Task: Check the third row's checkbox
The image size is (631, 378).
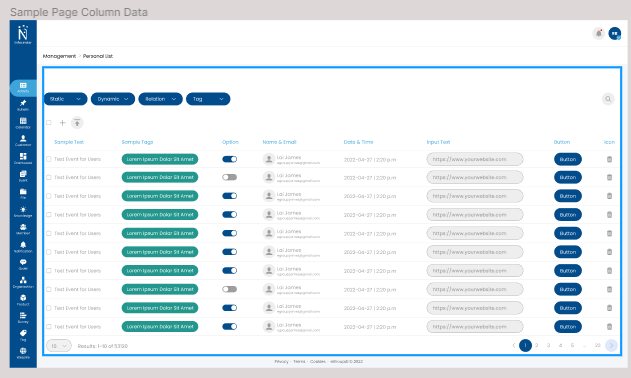Action: pos(49,196)
